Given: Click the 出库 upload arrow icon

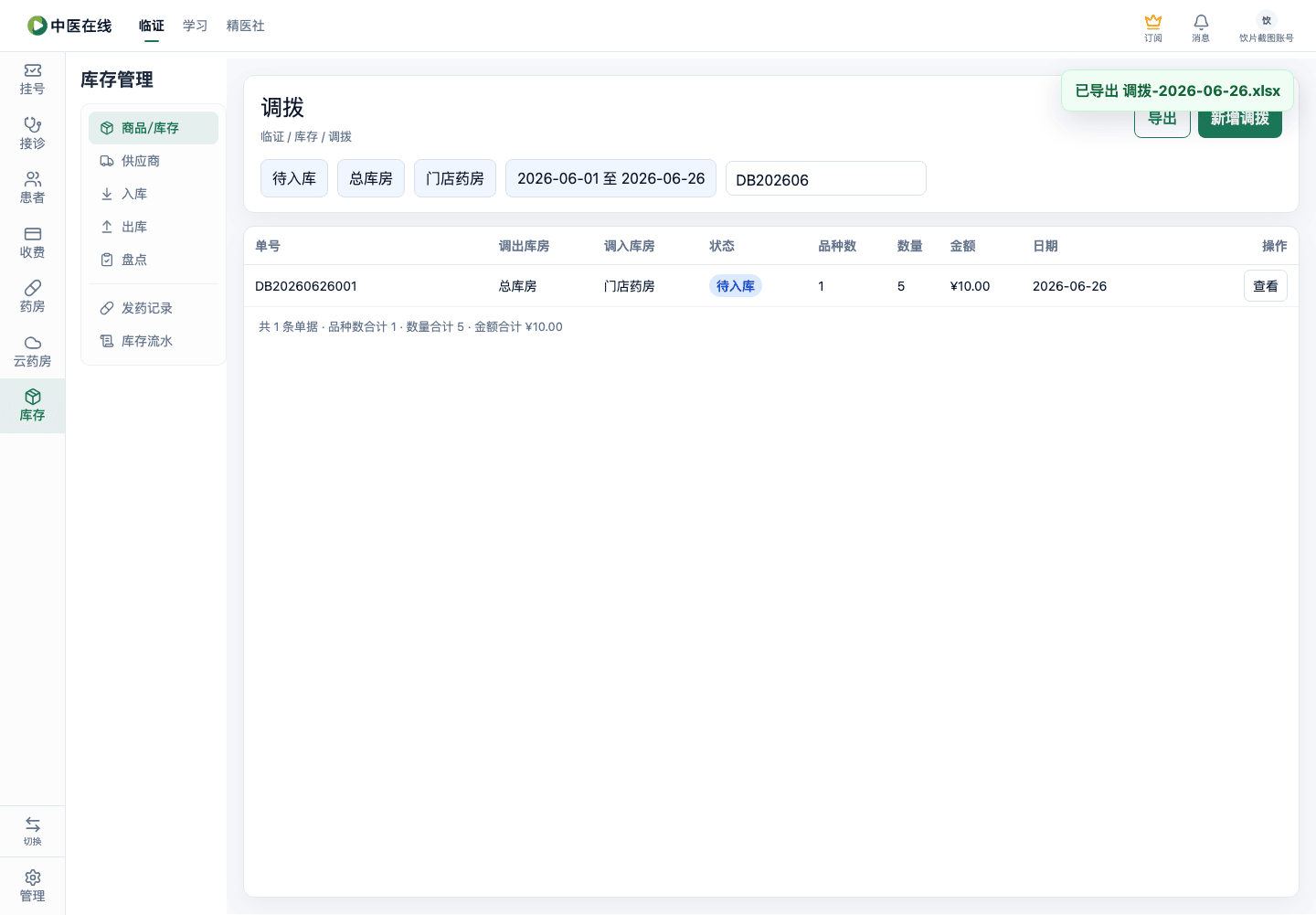Looking at the screenshot, I should click(x=107, y=227).
